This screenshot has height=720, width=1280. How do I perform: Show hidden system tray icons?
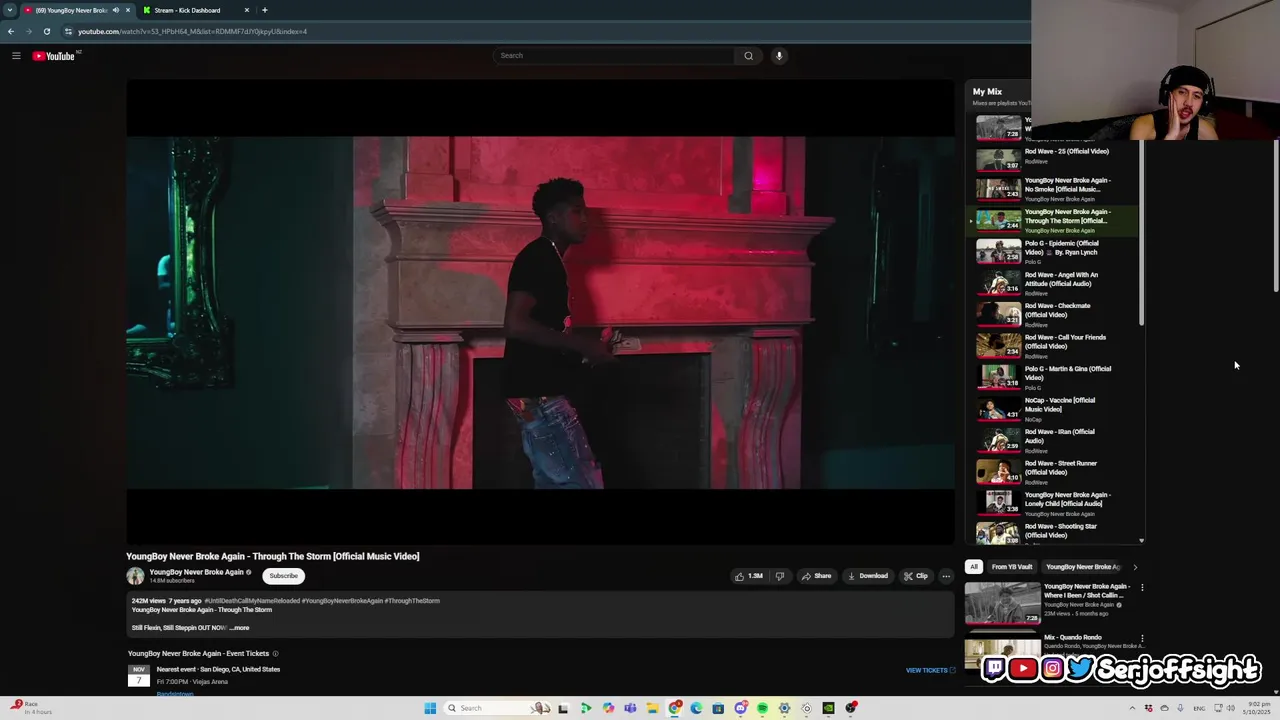pos(1133,708)
